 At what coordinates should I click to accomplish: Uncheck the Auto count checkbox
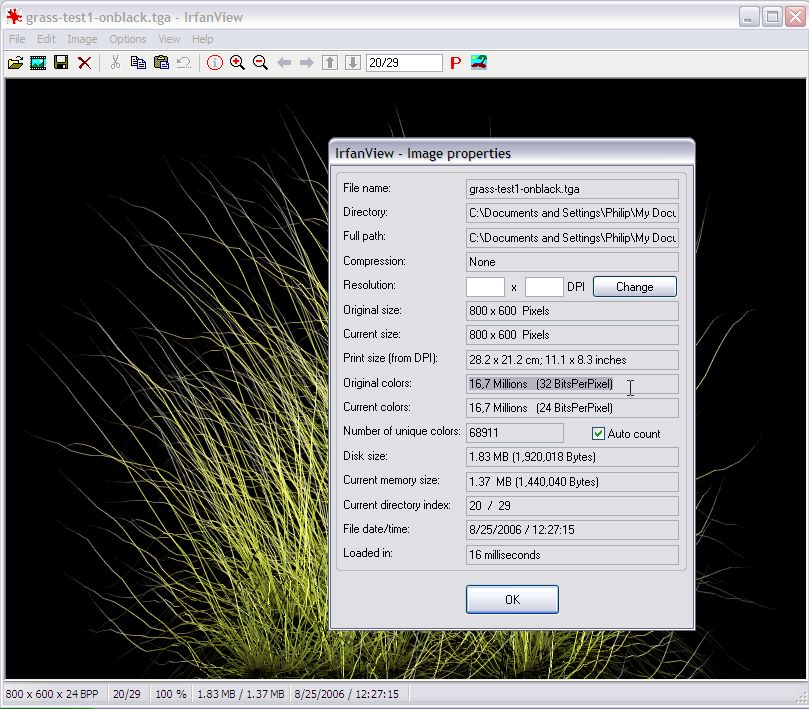point(598,433)
